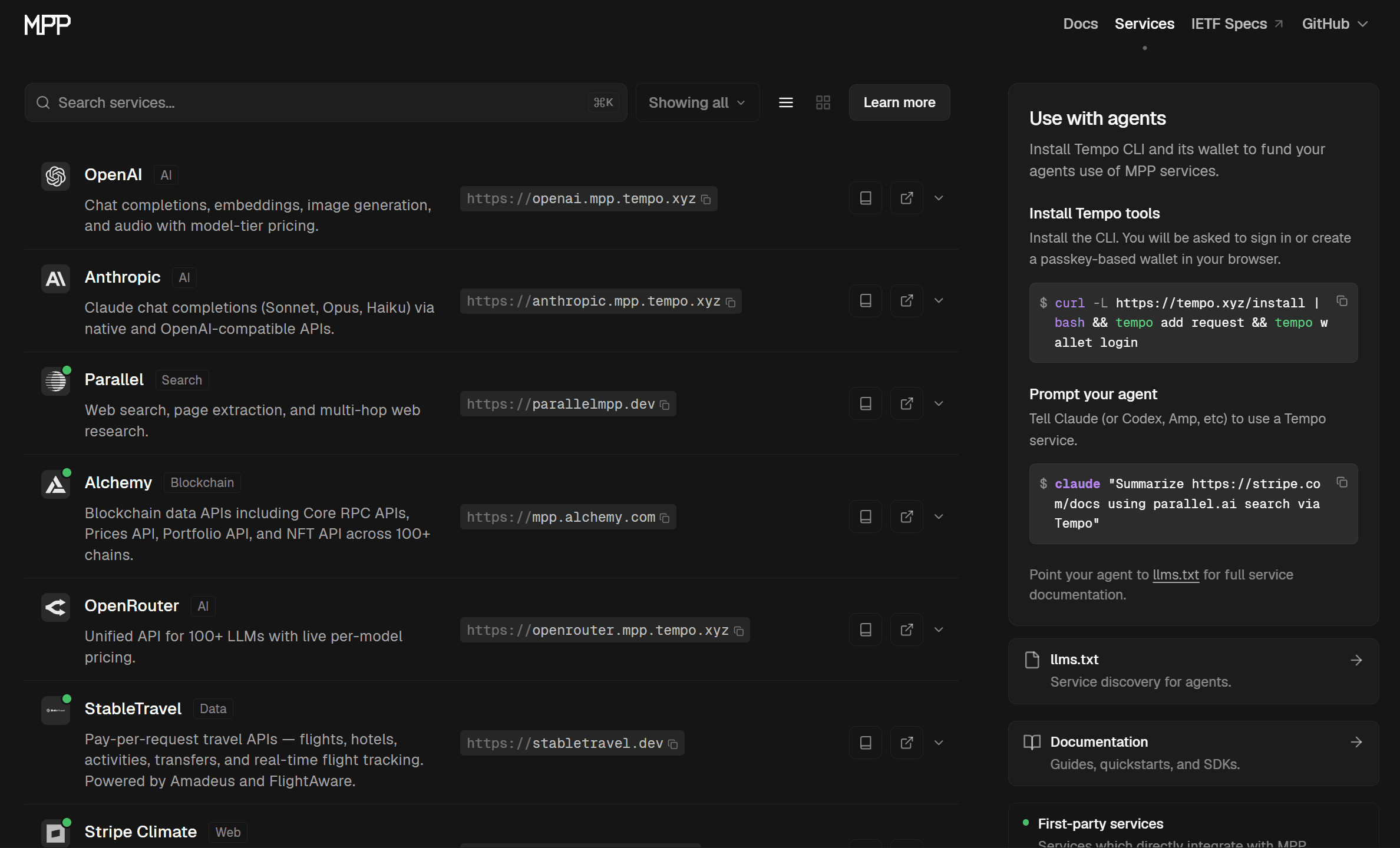
Task: Open Anthropic docs book icon
Action: point(865,301)
